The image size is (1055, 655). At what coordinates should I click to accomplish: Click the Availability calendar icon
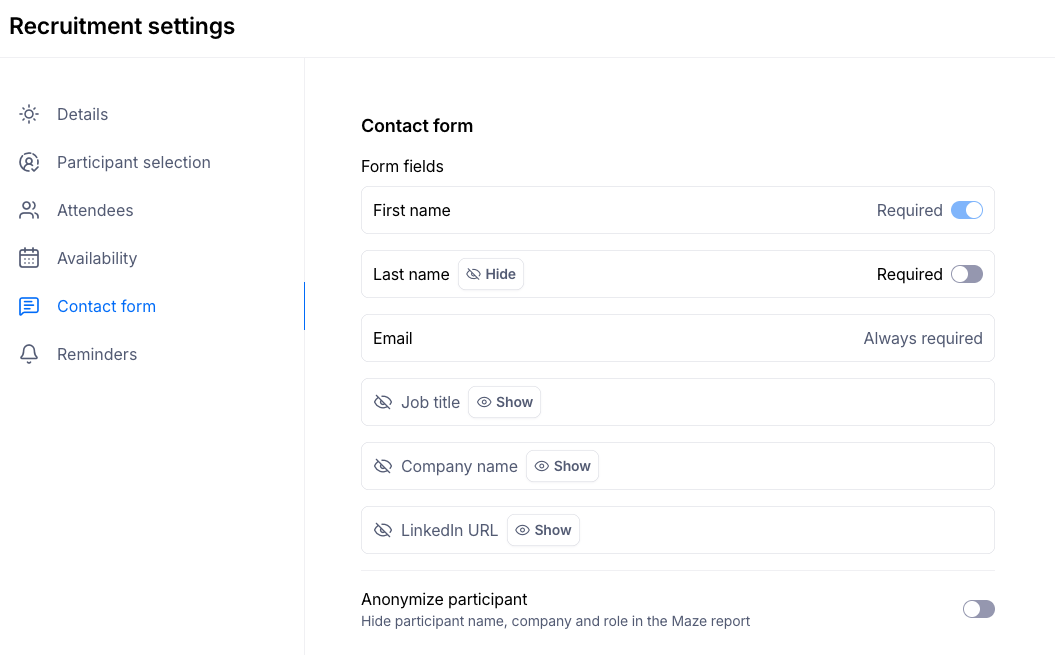click(29, 258)
